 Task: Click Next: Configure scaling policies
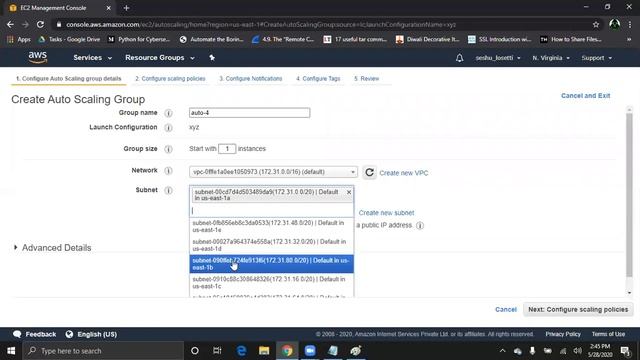coord(578,309)
